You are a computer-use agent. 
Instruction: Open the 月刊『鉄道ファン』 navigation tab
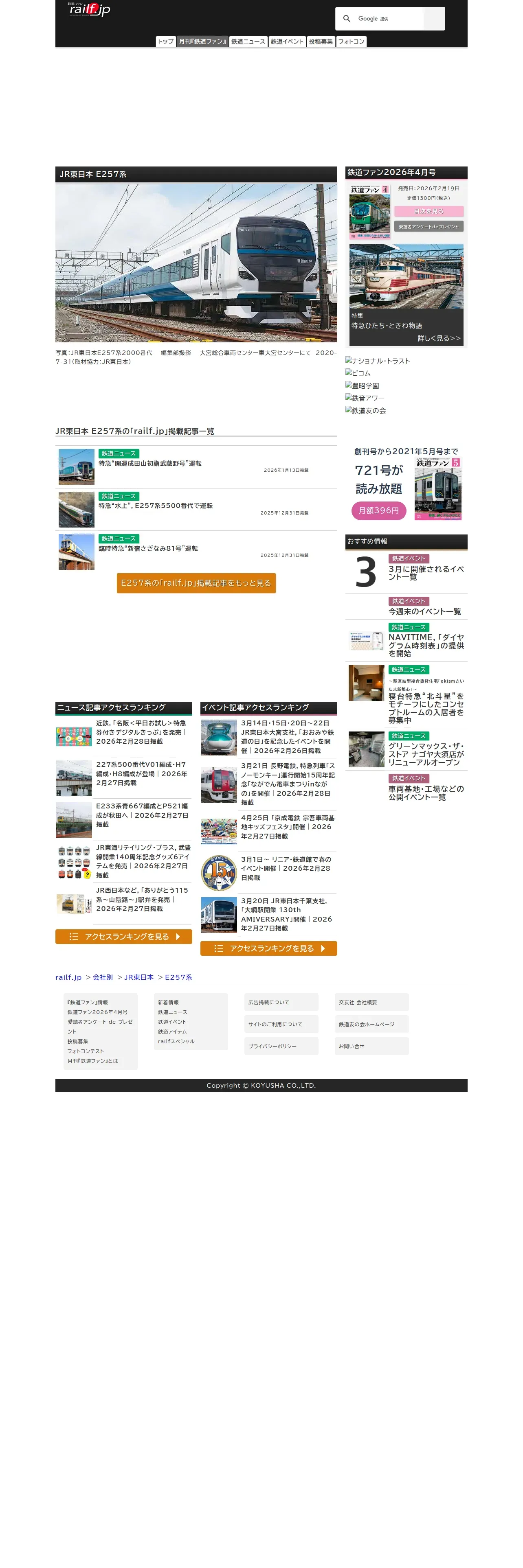coord(203,42)
